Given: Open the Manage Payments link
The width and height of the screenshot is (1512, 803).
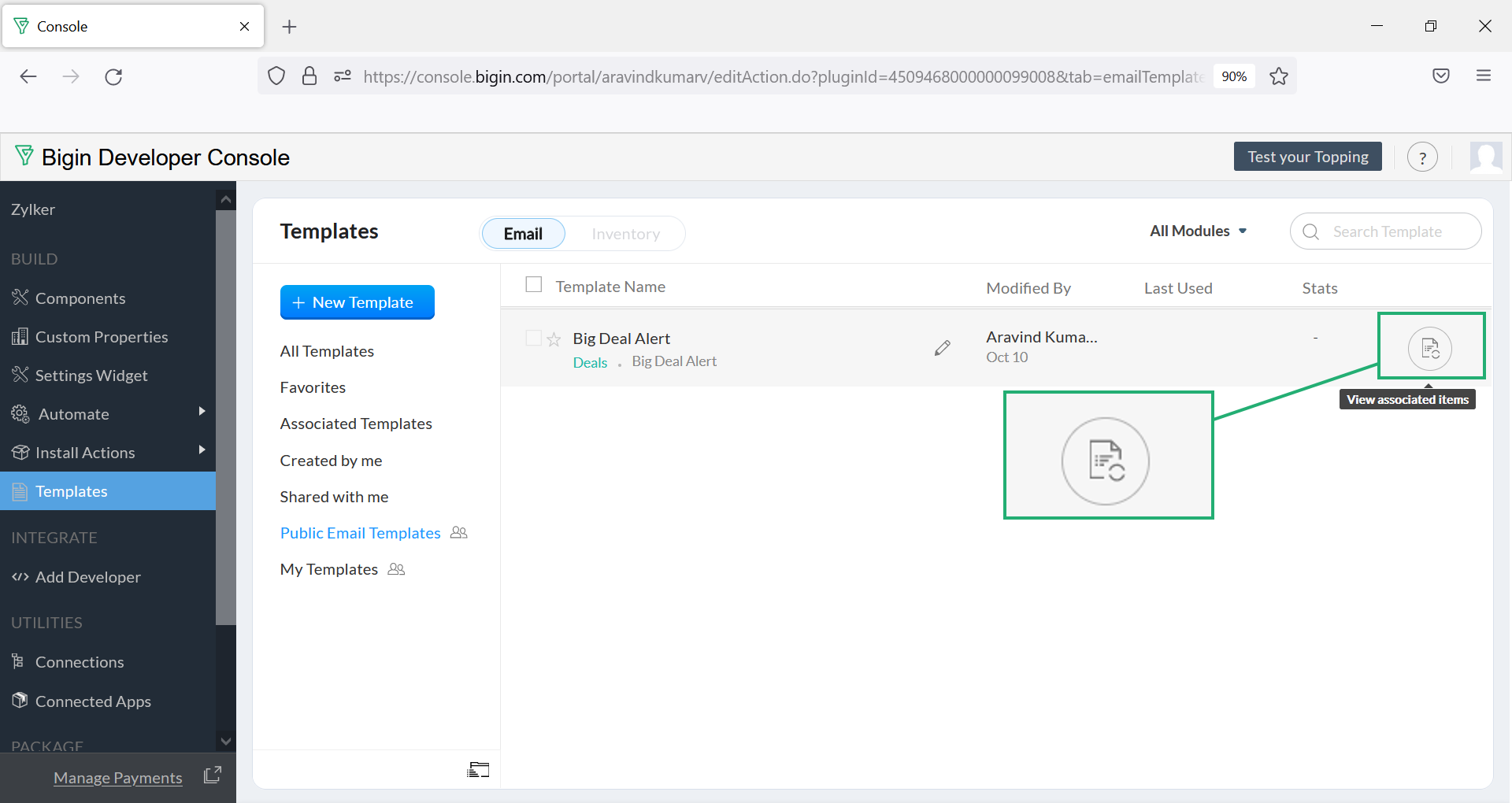Looking at the screenshot, I should click(118, 778).
